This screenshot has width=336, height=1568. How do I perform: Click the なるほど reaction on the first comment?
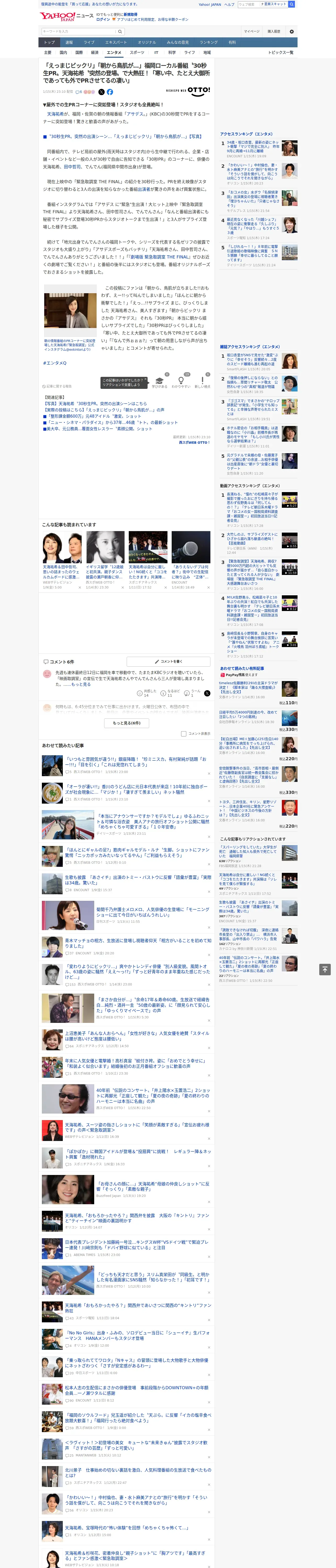(171, 693)
